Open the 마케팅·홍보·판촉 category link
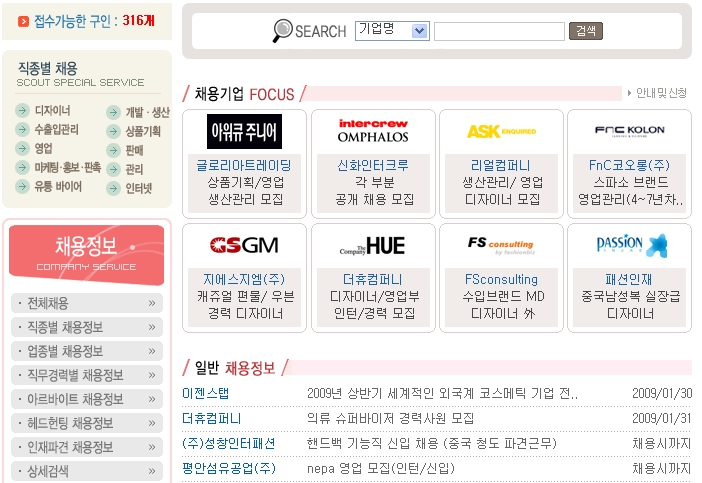702x483 pixels. tap(68, 167)
